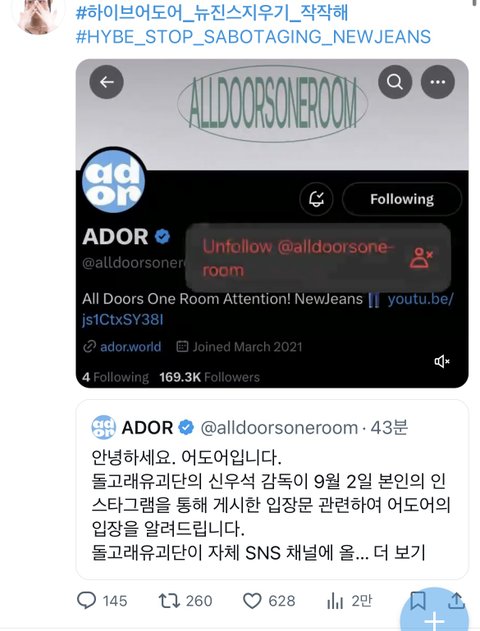Unmute video using the speaker icon
The width and height of the screenshot is (480, 631).
[x=442, y=361]
